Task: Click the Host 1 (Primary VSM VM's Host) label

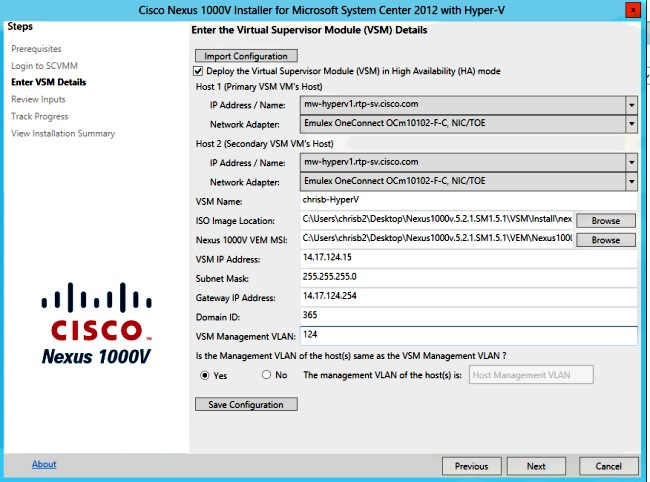Action: tap(259, 87)
